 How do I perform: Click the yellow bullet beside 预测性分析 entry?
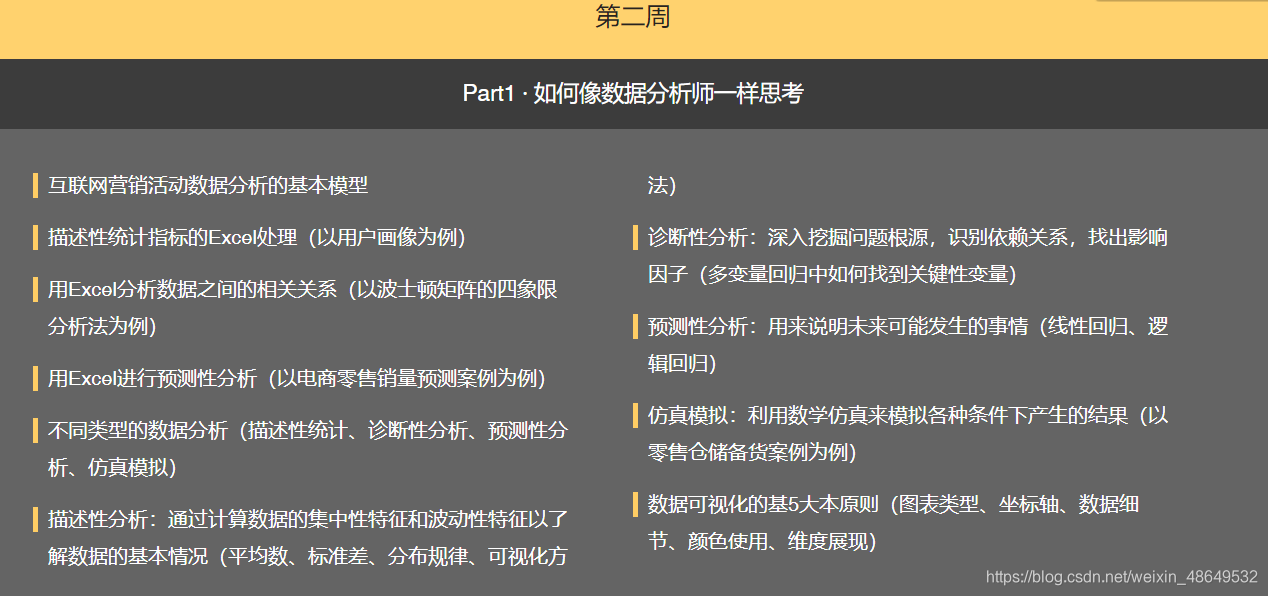point(635,326)
